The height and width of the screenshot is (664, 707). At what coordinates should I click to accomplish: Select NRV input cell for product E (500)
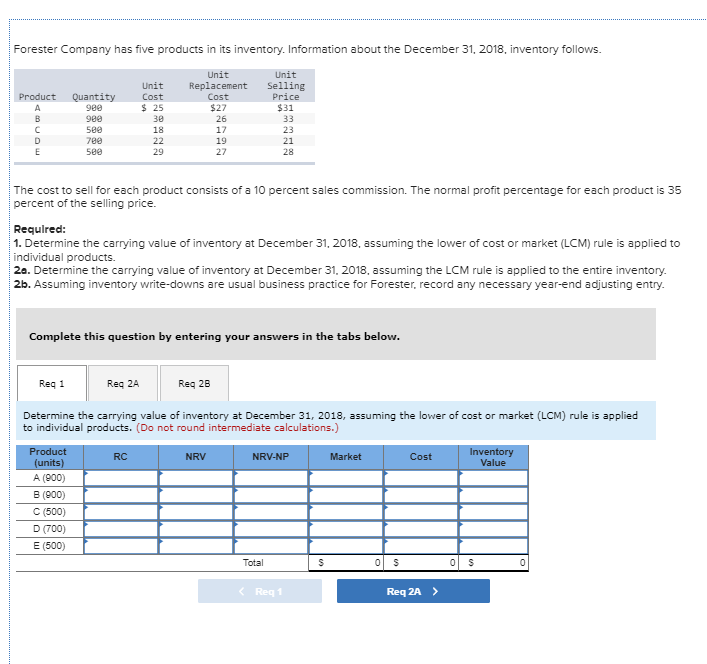(196, 546)
